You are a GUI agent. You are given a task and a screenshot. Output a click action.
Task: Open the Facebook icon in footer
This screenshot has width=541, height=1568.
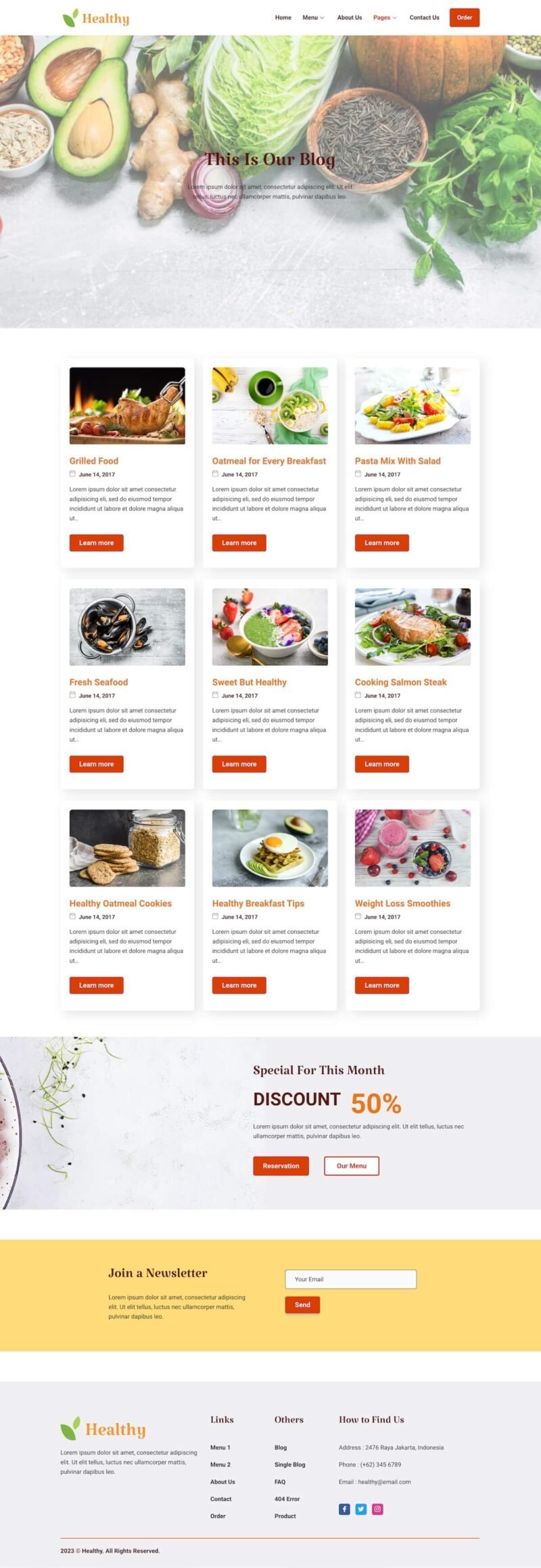[344, 1509]
